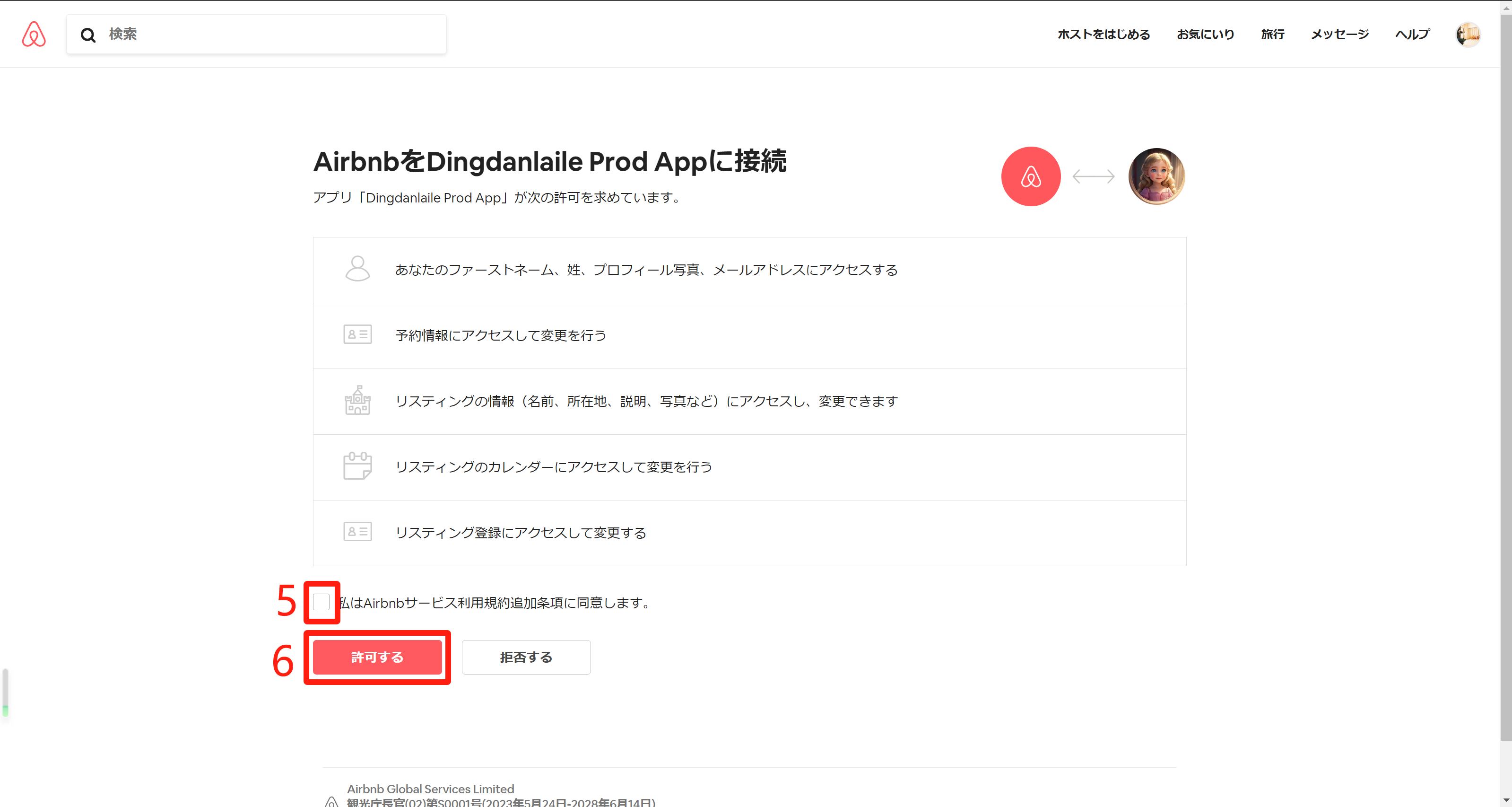This screenshot has height=807, width=1512.
Task: Click the red Airbnb circle logo
Action: [x=1031, y=176]
